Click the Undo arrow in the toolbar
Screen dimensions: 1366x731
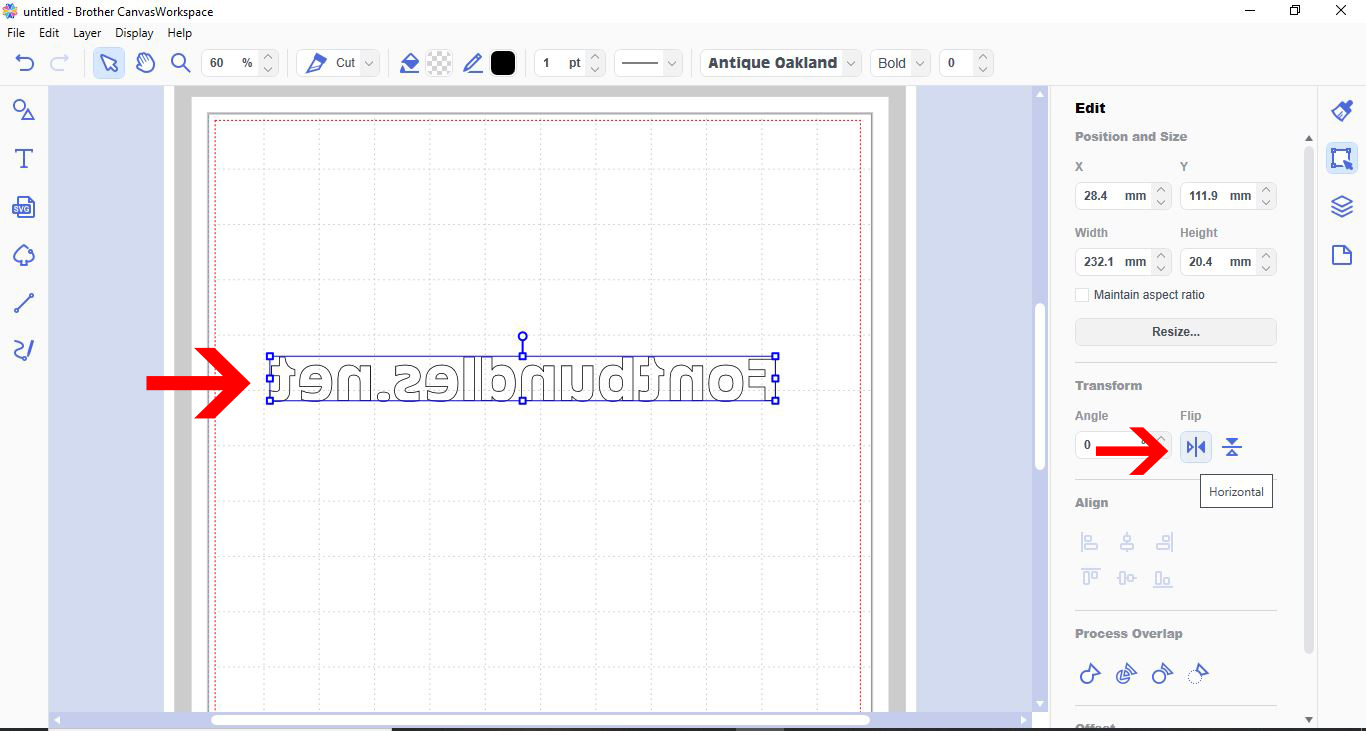25,63
